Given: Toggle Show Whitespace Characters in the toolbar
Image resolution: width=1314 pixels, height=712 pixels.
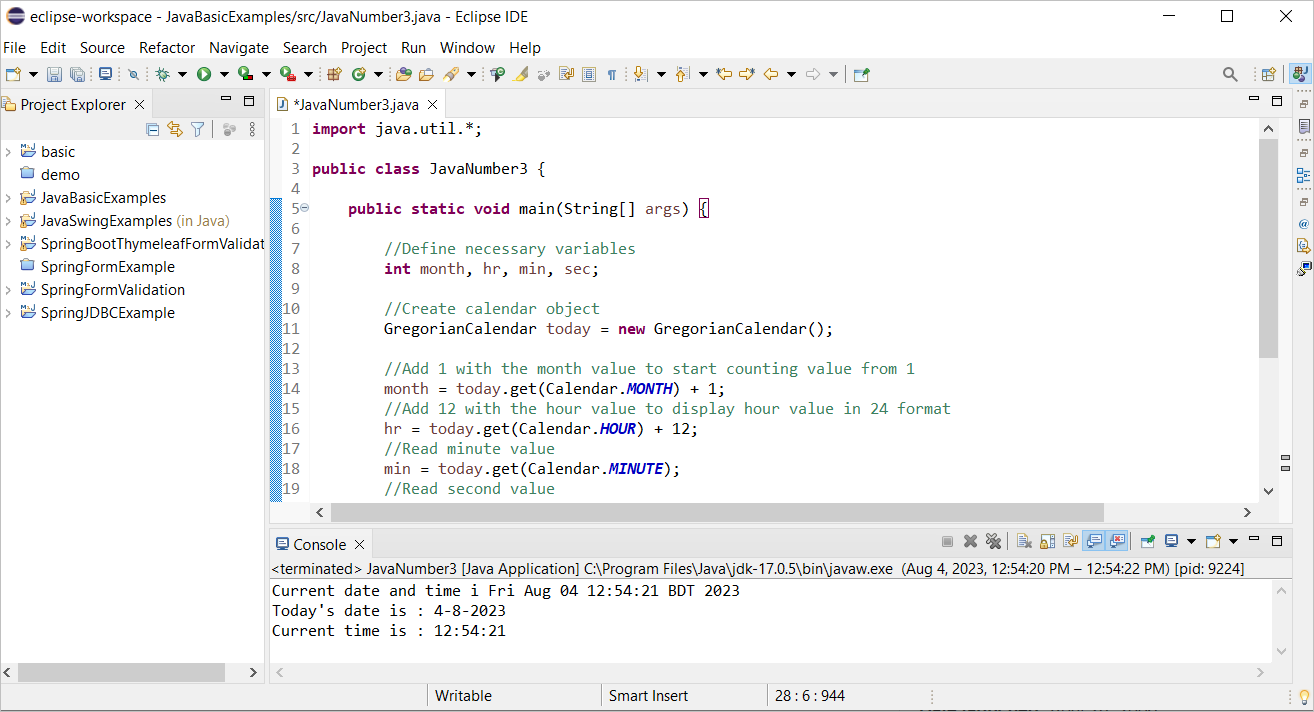Looking at the screenshot, I should click(x=611, y=74).
